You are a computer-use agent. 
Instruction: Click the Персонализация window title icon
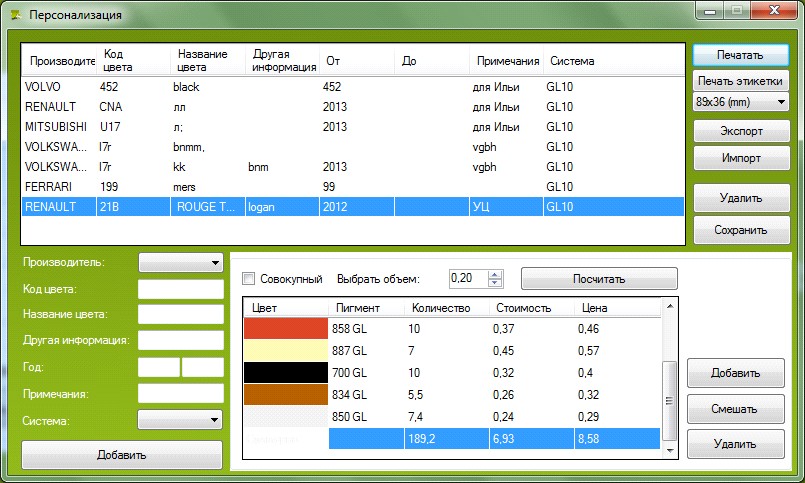16,15
